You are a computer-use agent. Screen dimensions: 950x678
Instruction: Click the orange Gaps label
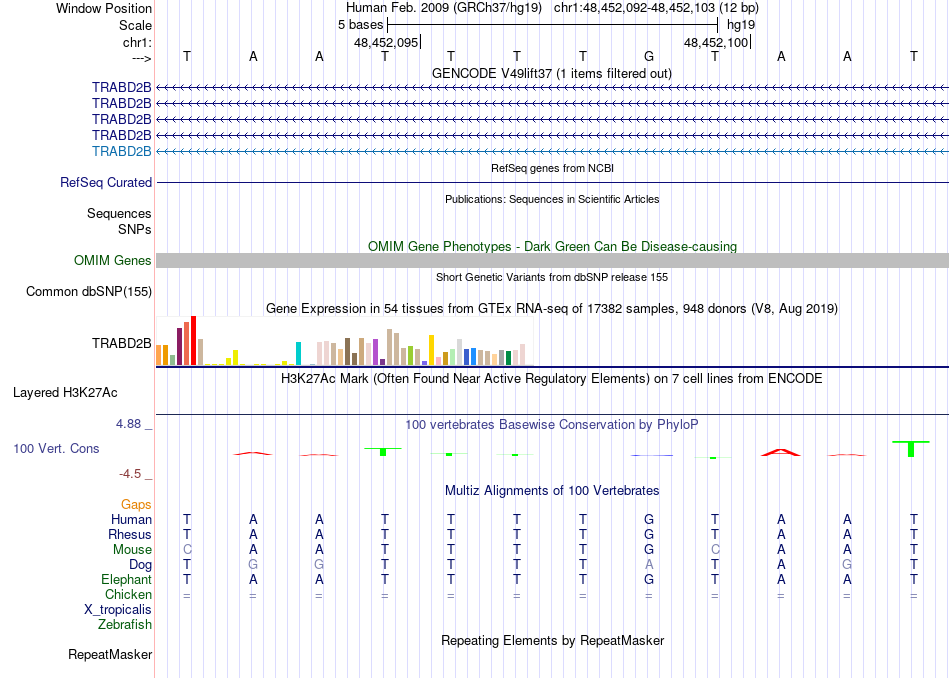pos(136,504)
